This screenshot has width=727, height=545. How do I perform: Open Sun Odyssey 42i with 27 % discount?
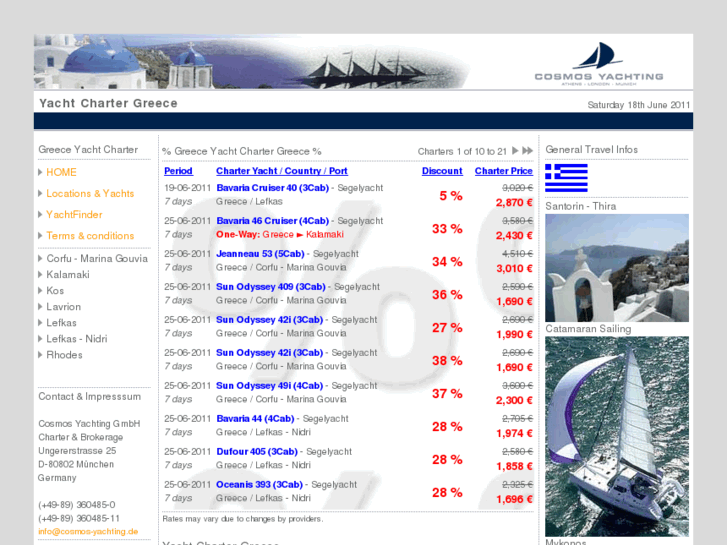(x=269, y=320)
